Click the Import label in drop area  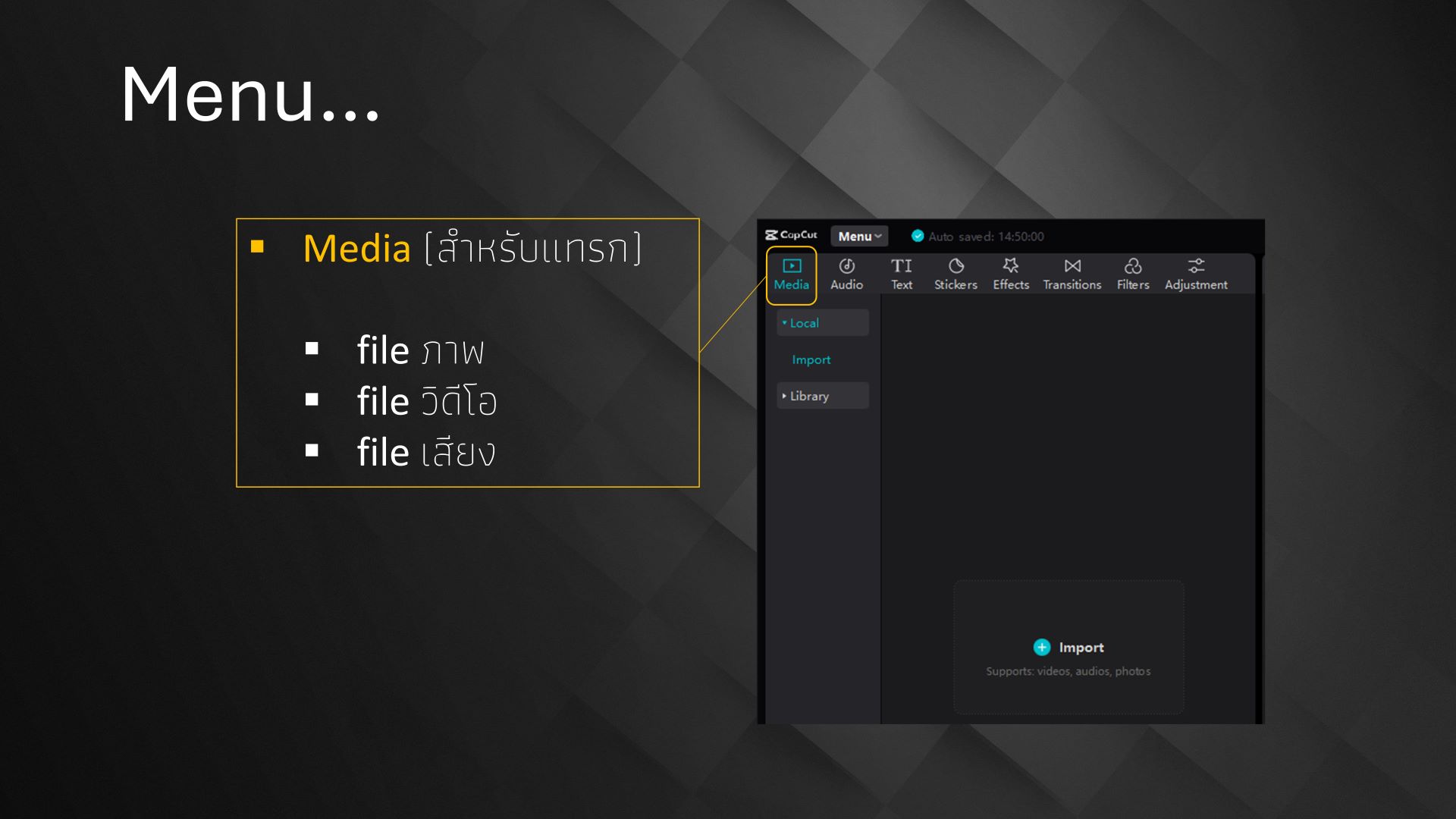click(1081, 647)
